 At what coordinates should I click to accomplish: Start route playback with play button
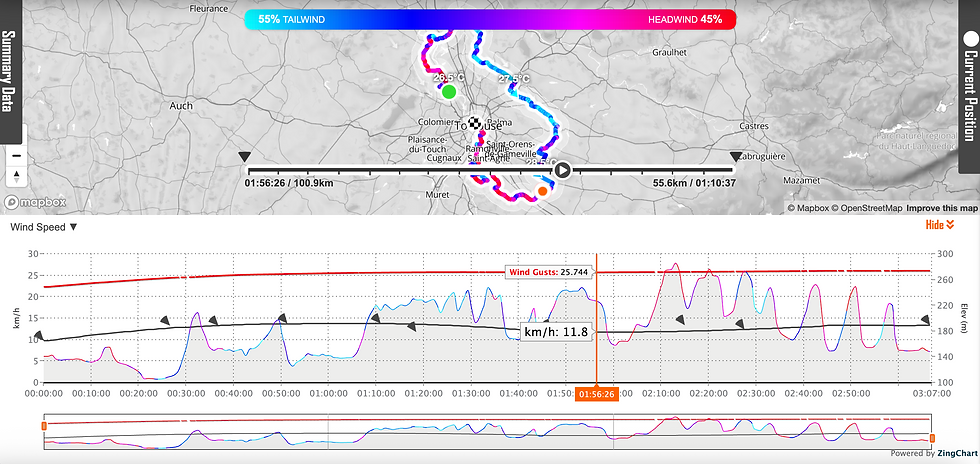[x=562, y=169]
